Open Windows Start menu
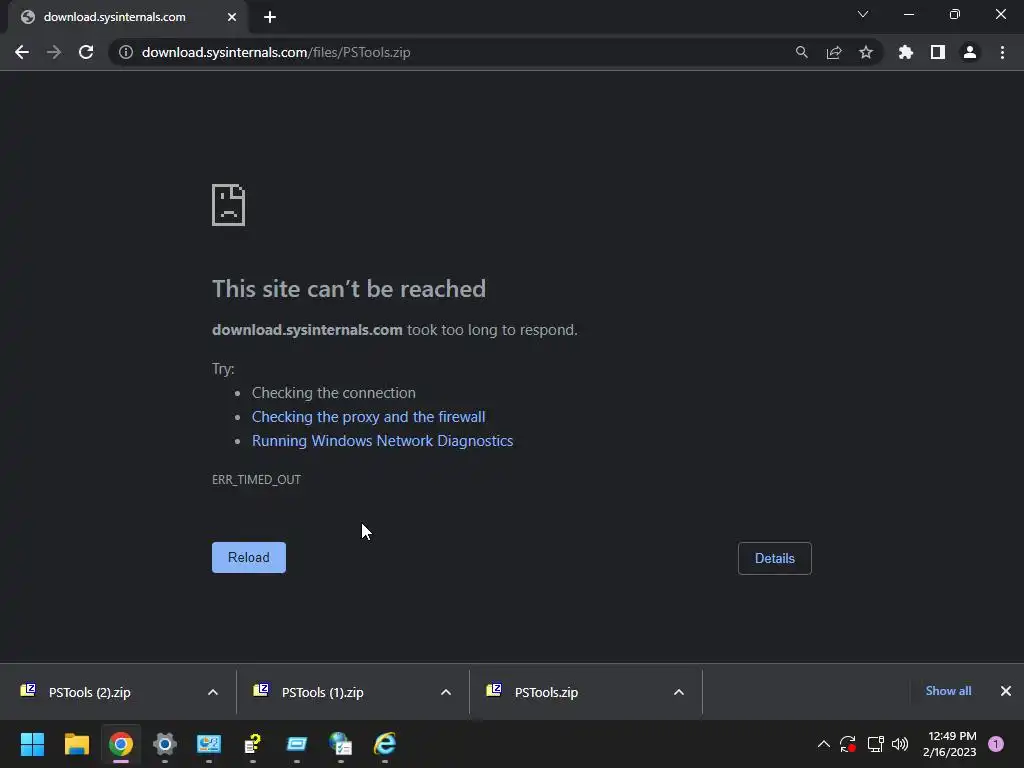Image resolution: width=1024 pixels, height=768 pixels. [x=32, y=744]
